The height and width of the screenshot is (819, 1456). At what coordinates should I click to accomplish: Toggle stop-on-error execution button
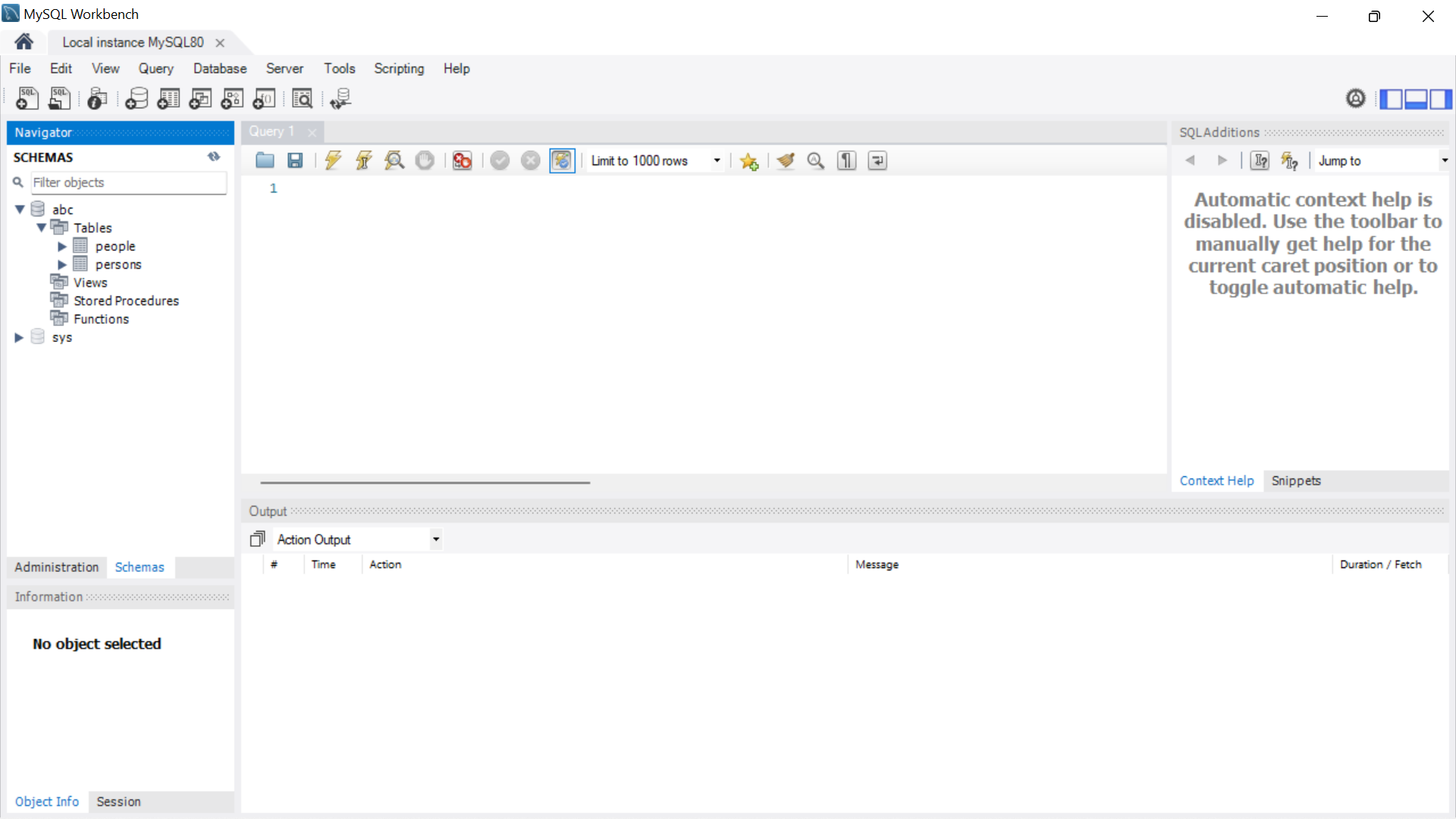point(462,161)
